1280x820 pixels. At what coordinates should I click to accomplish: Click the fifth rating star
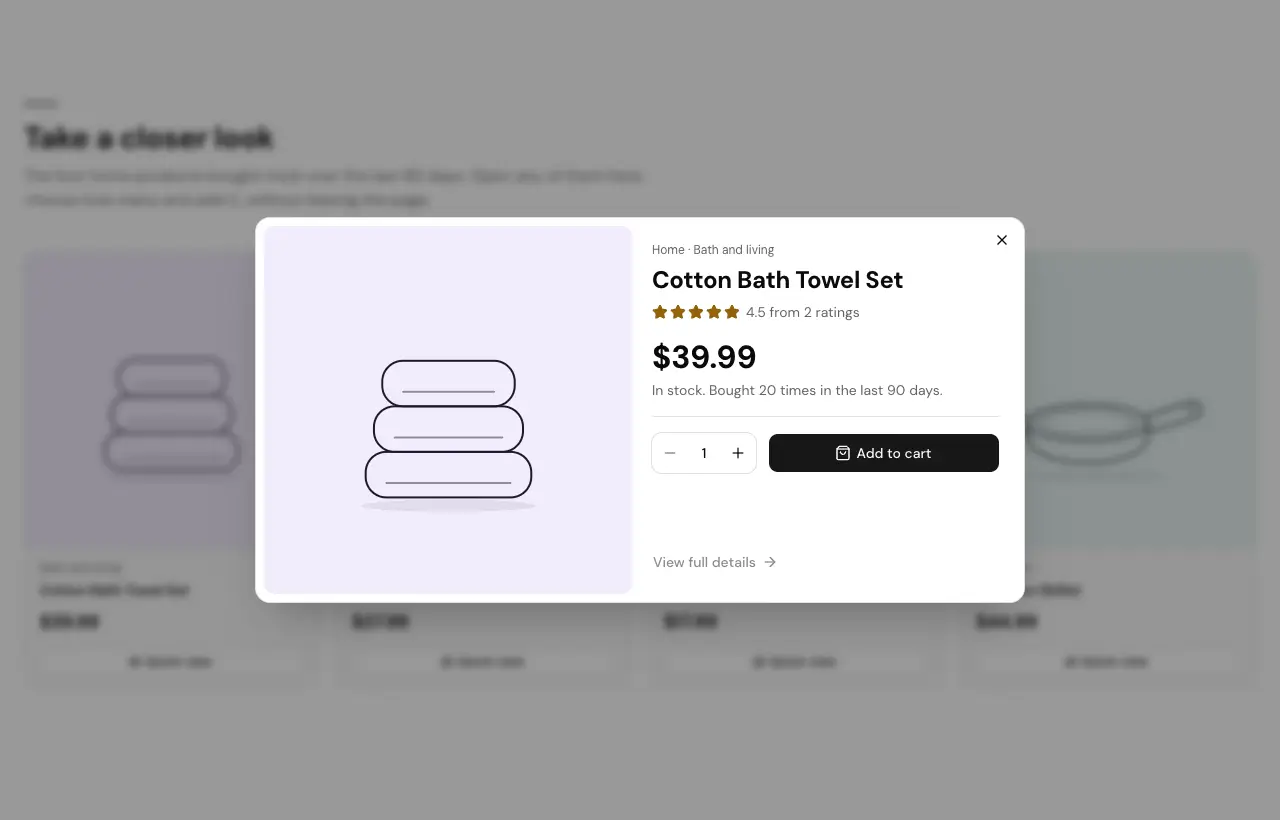pos(732,312)
